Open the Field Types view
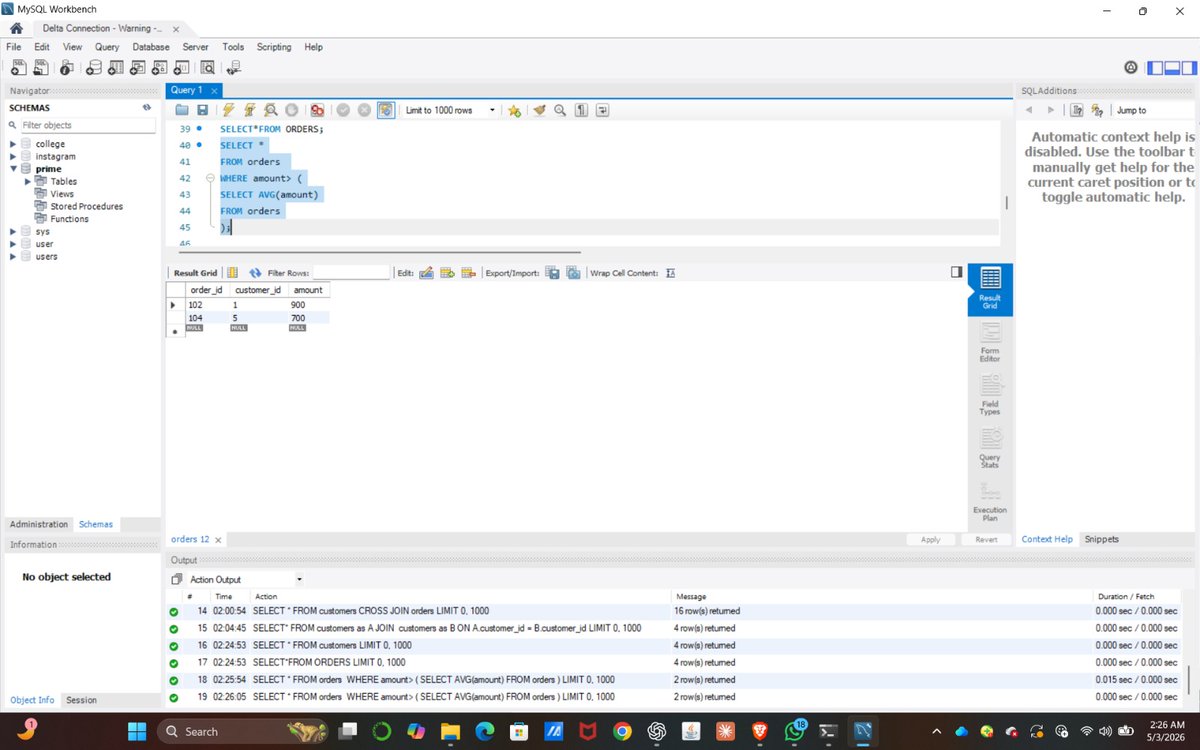 click(990, 394)
